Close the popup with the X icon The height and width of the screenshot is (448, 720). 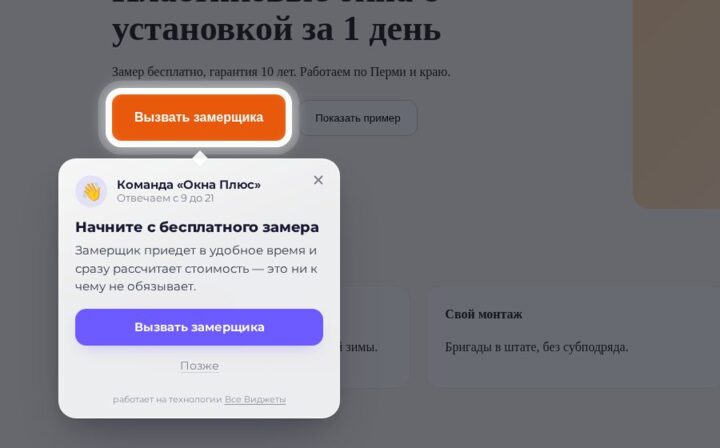pos(318,180)
